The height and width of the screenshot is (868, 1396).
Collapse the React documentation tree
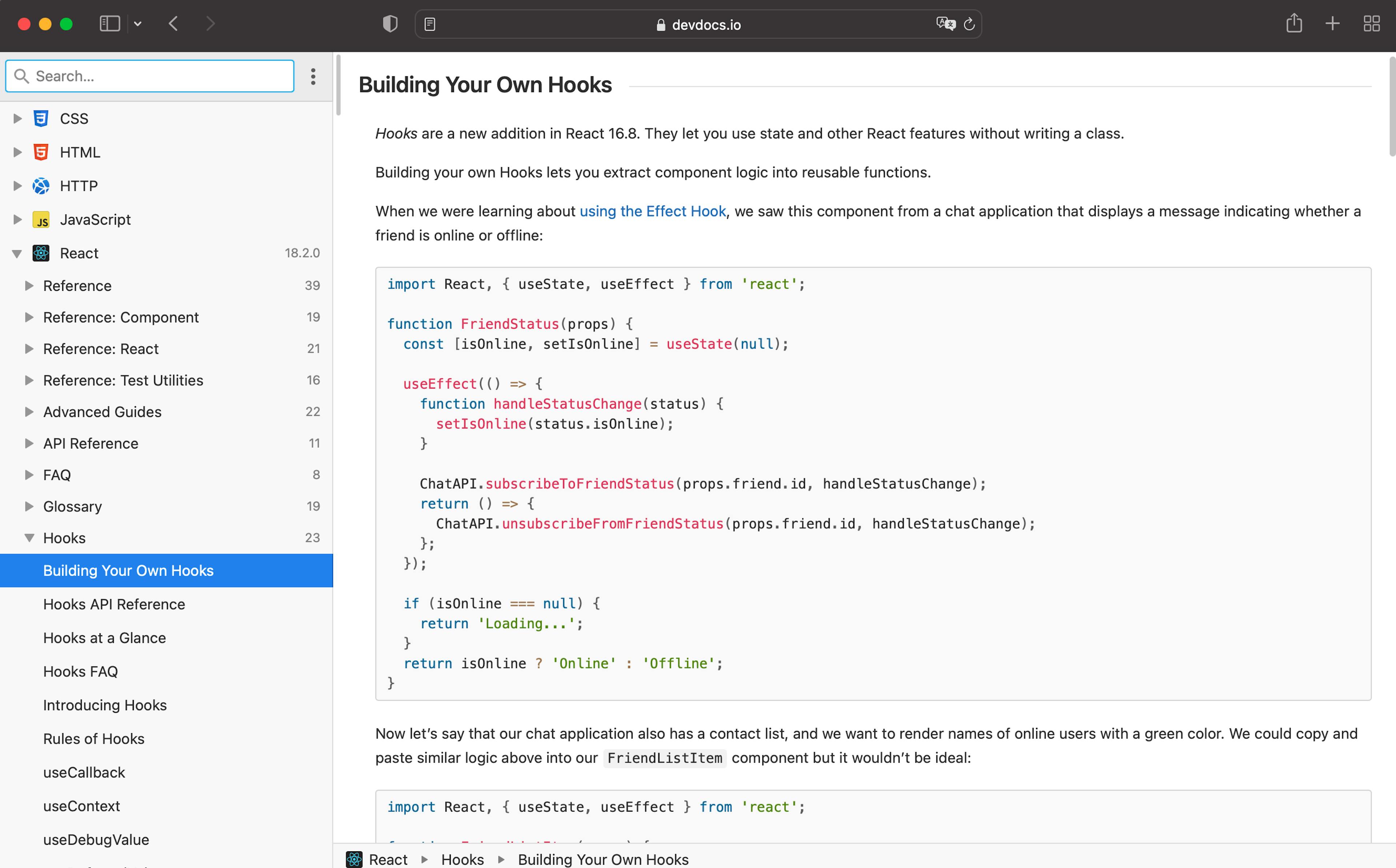point(17,253)
